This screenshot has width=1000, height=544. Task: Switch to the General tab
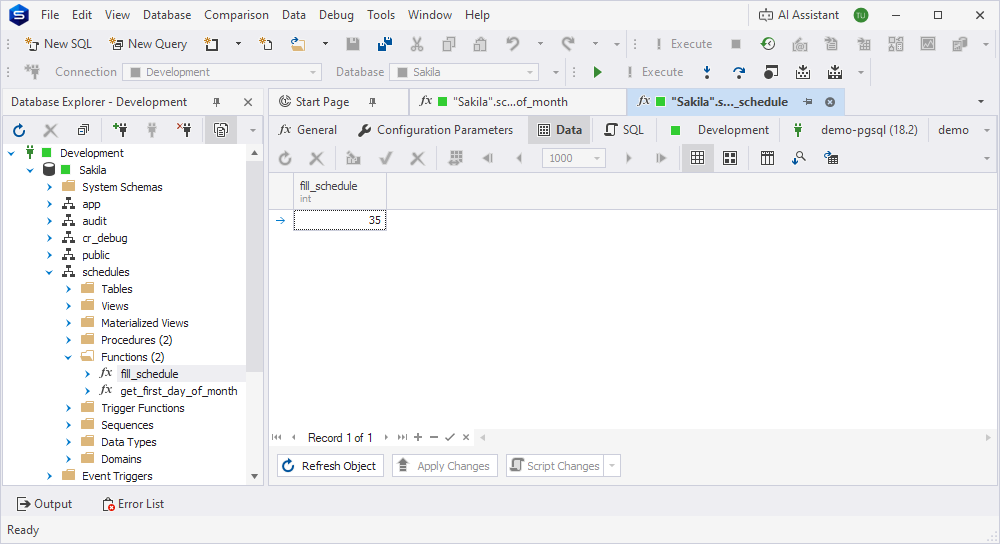pyautogui.click(x=308, y=130)
